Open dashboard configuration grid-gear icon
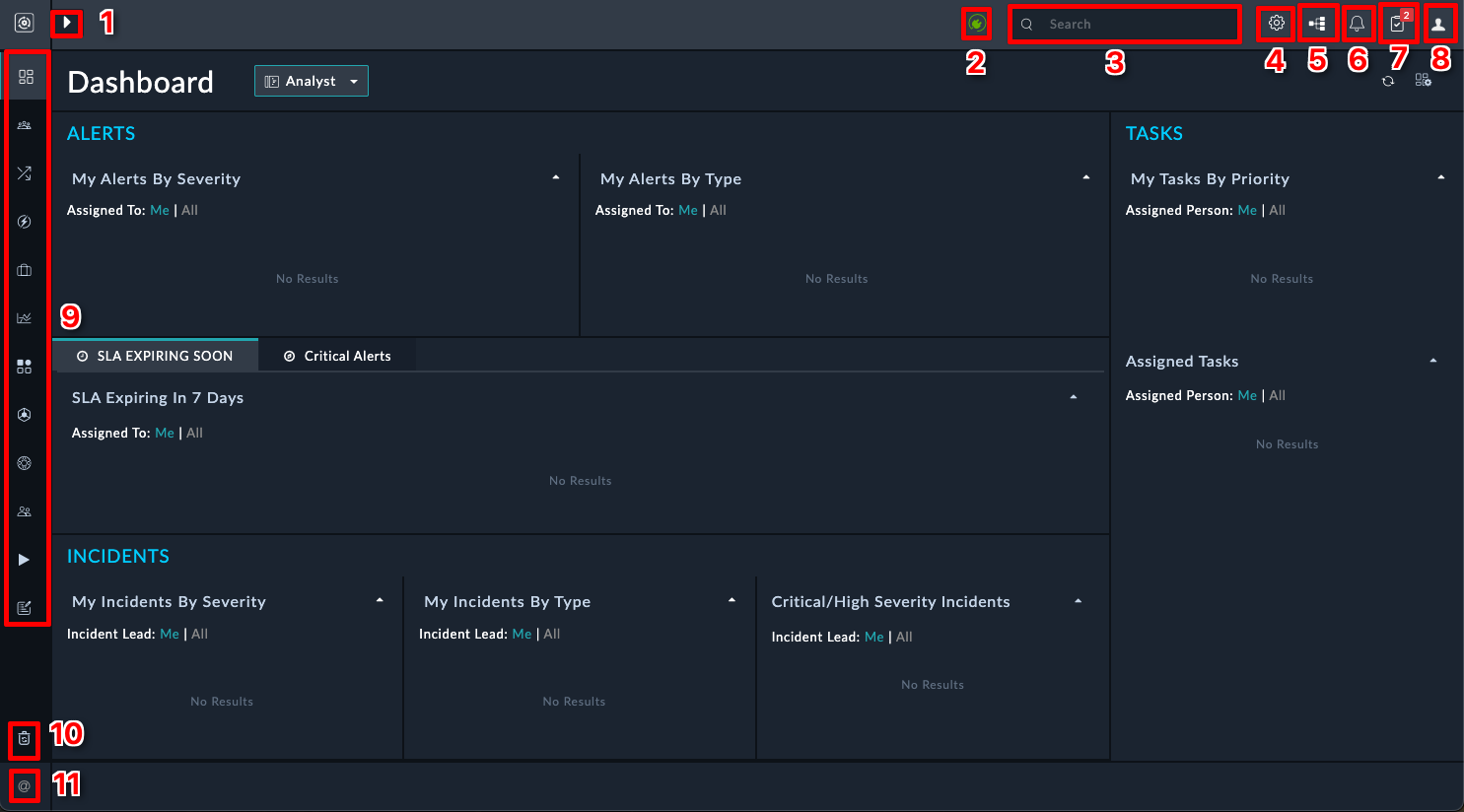Viewport: 1464px width, 812px height. pos(1424,80)
